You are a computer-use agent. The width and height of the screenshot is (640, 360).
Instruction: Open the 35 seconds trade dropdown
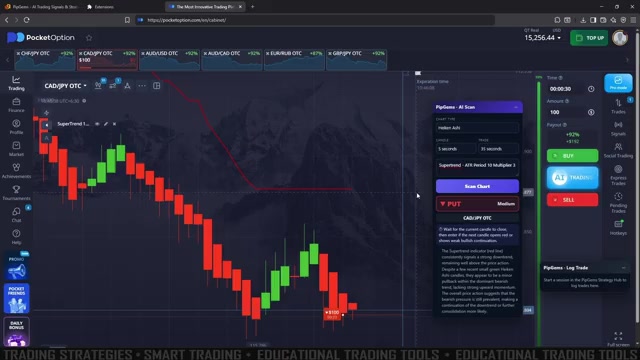(498, 149)
